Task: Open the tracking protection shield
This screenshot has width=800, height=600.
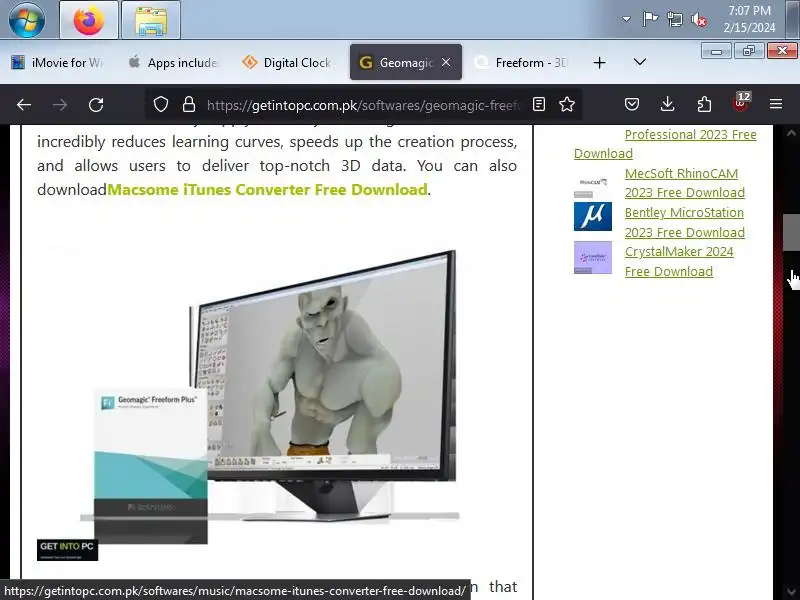Action: click(x=161, y=105)
